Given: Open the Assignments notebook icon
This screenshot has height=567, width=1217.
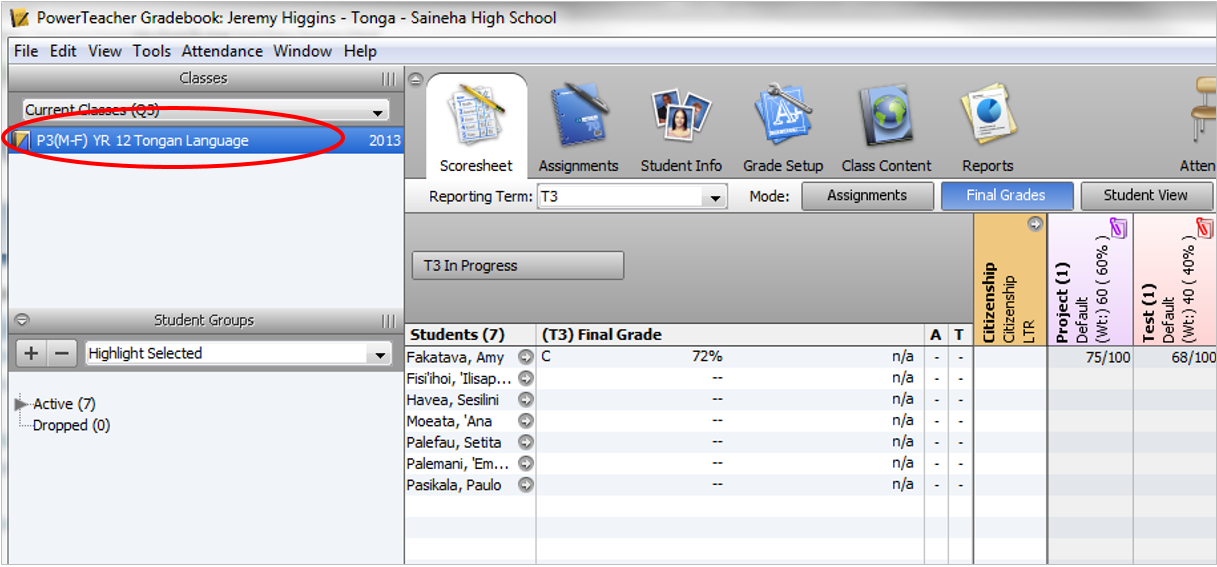Looking at the screenshot, I should pyautogui.click(x=578, y=114).
